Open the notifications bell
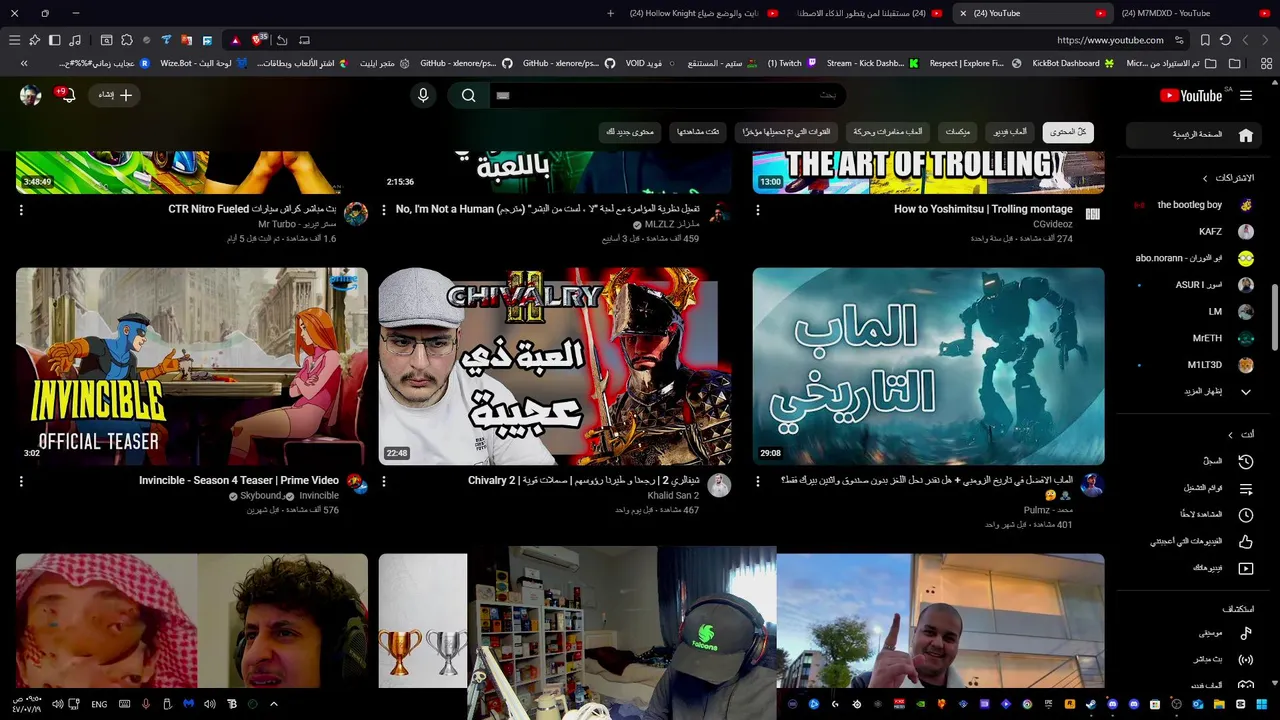 tap(67, 95)
